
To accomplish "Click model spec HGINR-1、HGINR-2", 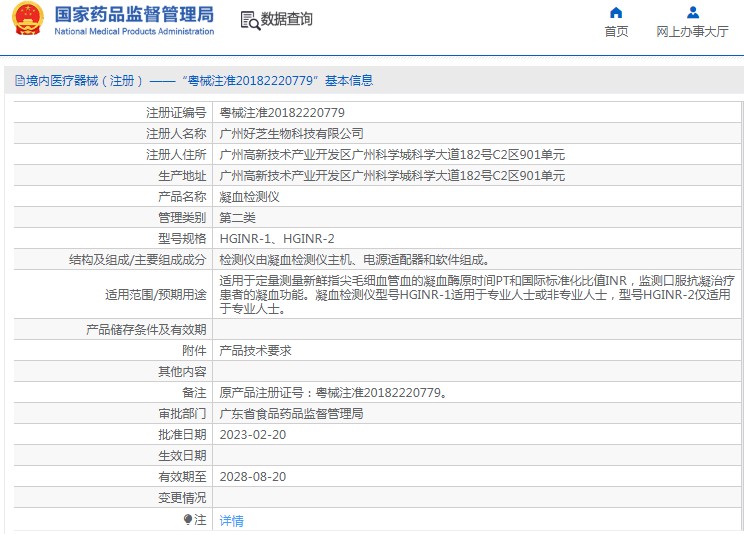I will click(x=277, y=238).
